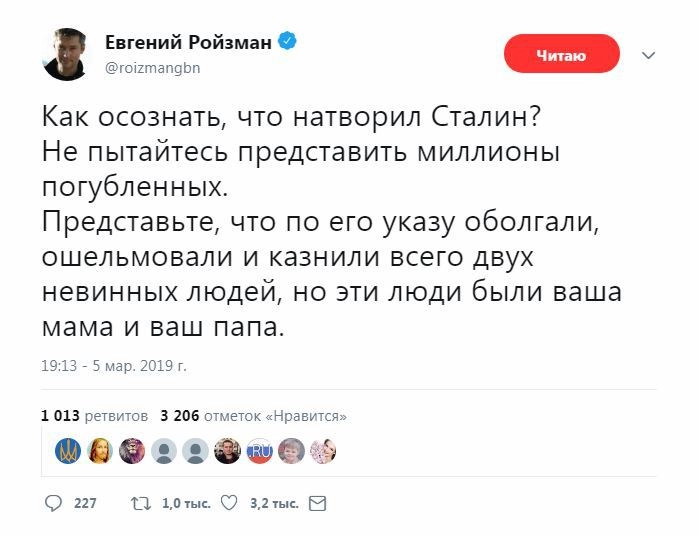The height and width of the screenshot is (537, 699).
Task: Retweet using the arrows icon
Action: click(x=139, y=503)
